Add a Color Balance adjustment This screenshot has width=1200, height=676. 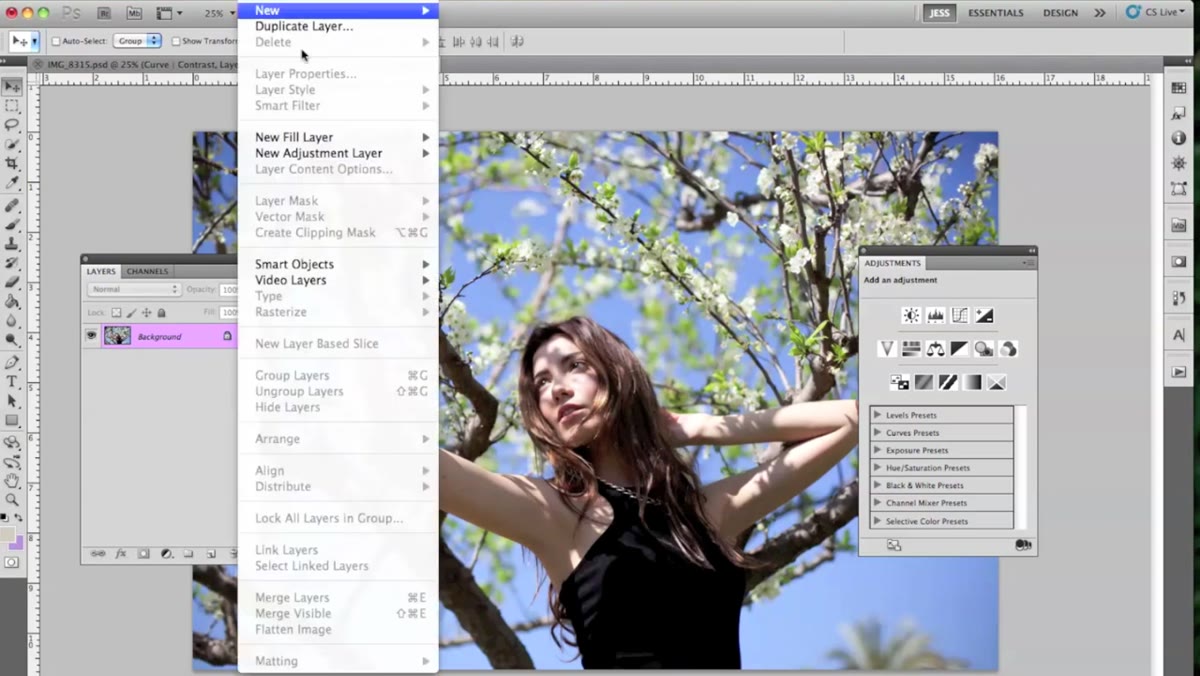click(935, 349)
